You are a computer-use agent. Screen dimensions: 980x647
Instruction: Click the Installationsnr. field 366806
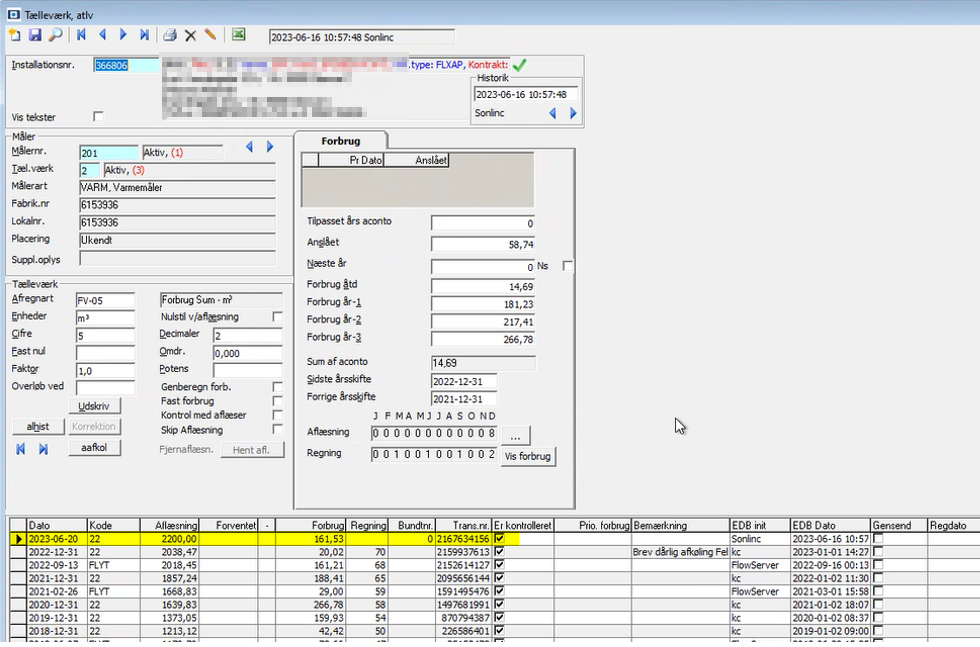click(x=126, y=65)
